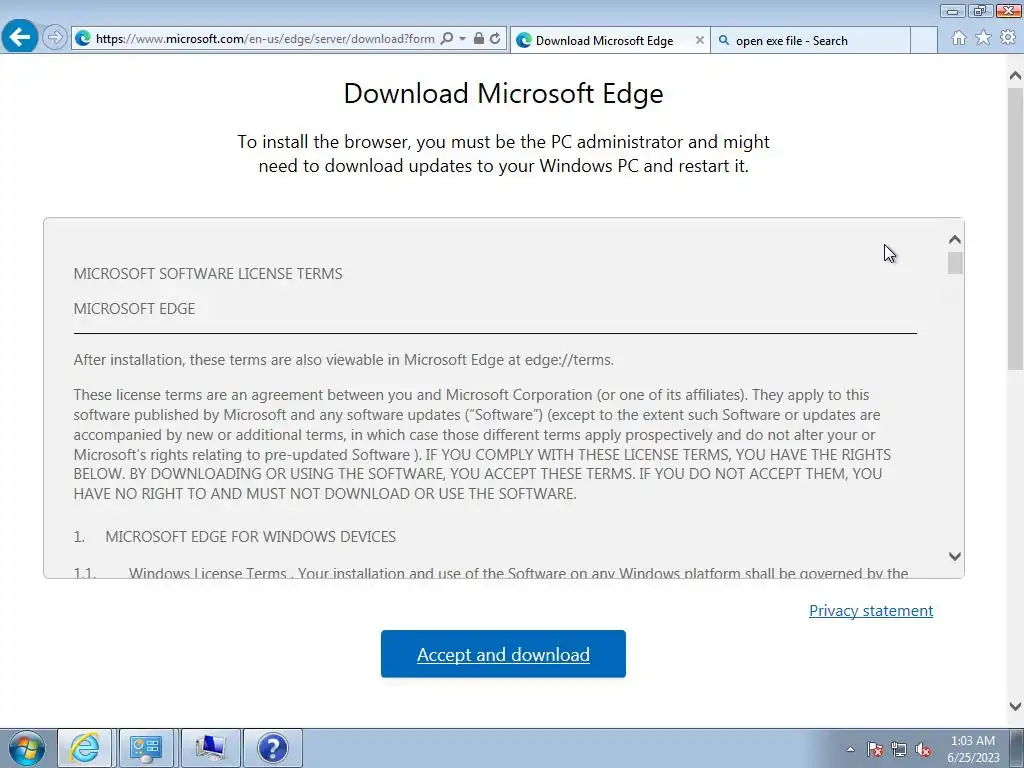Refresh the page with the reload icon
This screenshot has height=768, width=1024.
point(496,39)
